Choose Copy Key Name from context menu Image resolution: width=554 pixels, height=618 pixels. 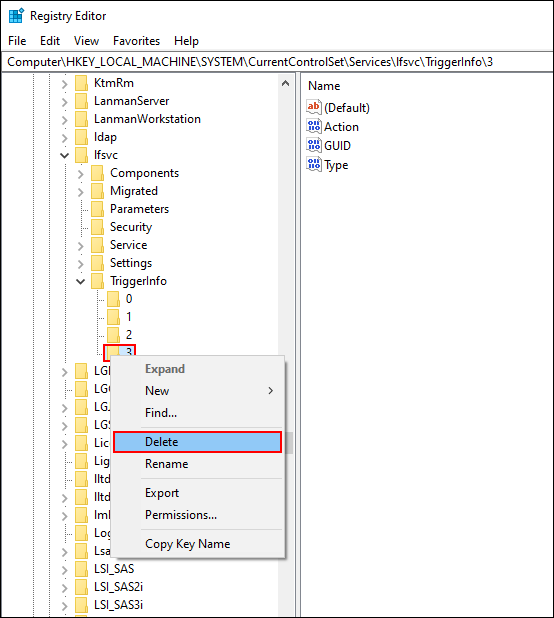tap(197, 544)
